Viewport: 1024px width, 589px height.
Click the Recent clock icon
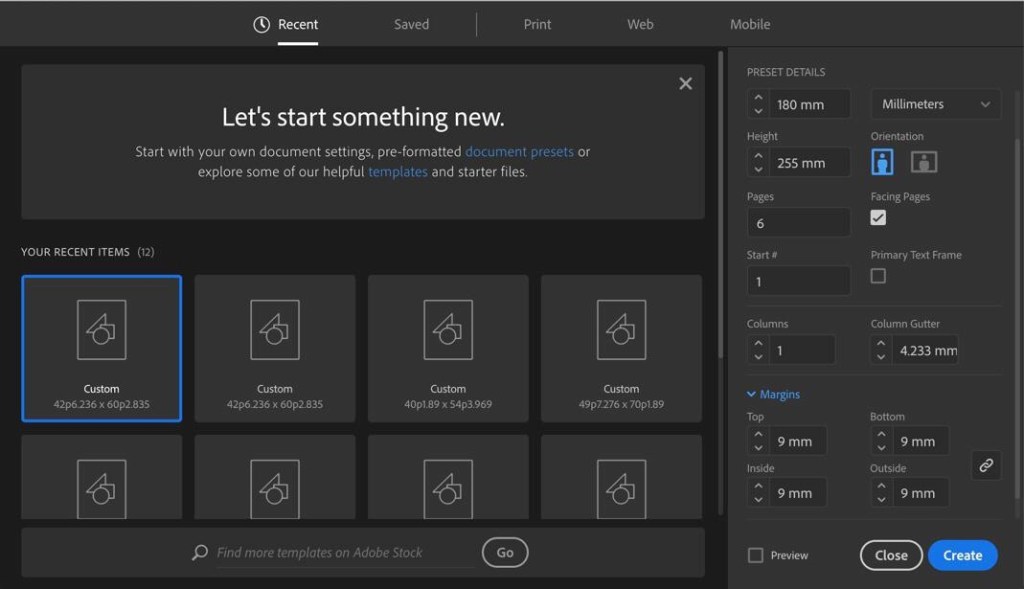click(261, 25)
